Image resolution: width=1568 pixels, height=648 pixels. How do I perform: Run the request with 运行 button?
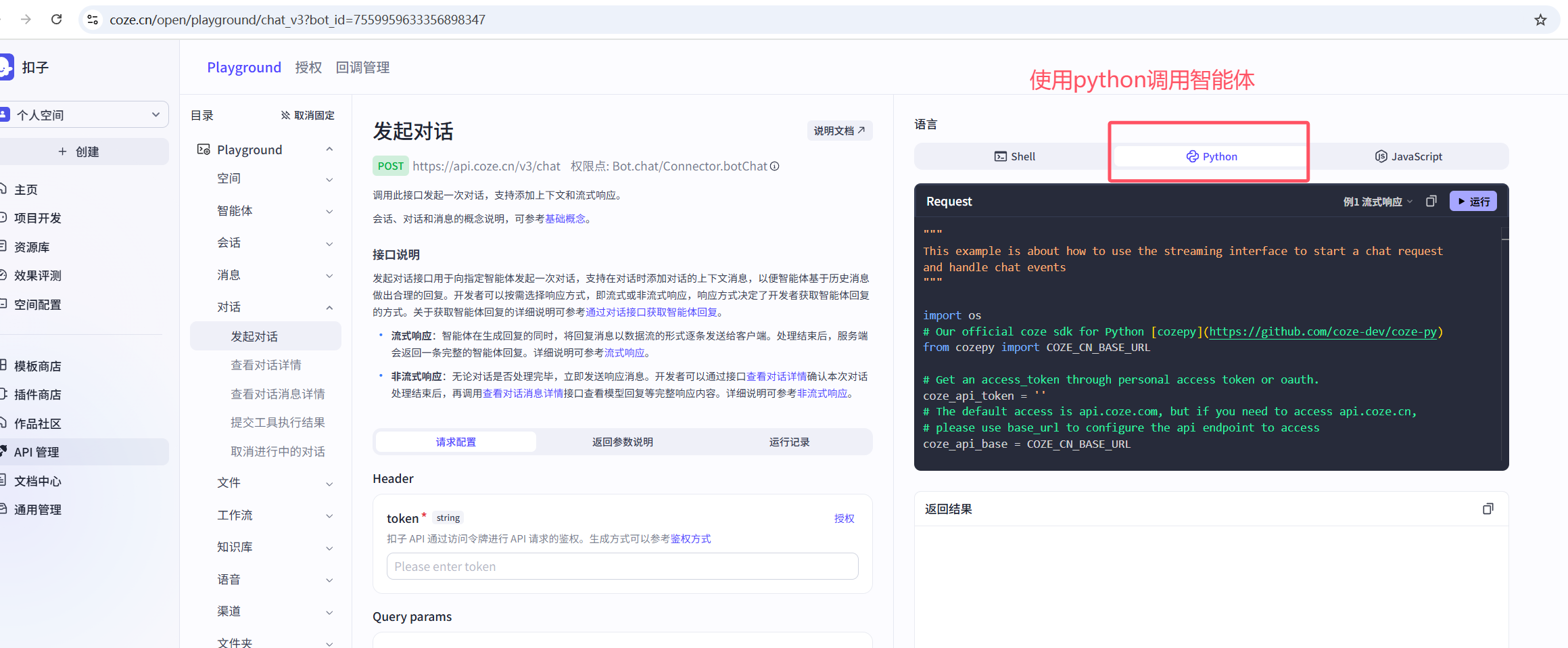[1473, 202]
